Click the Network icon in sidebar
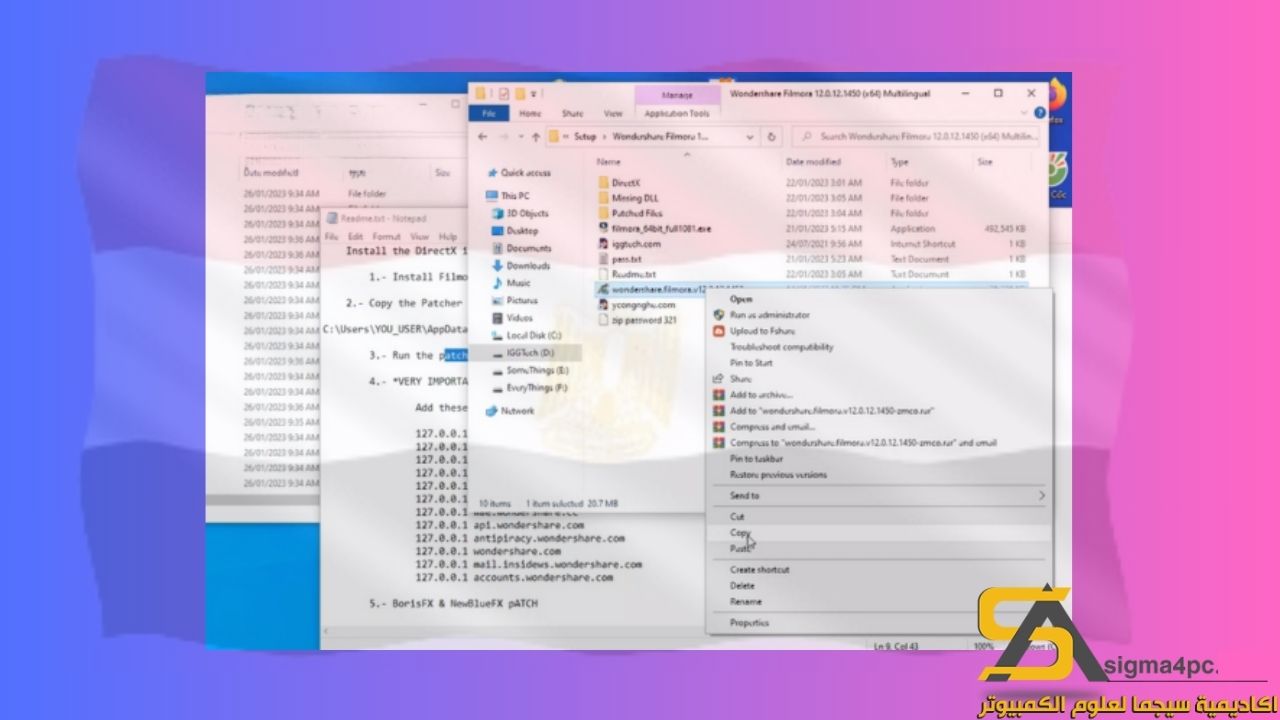The image size is (1280, 720). [x=492, y=411]
